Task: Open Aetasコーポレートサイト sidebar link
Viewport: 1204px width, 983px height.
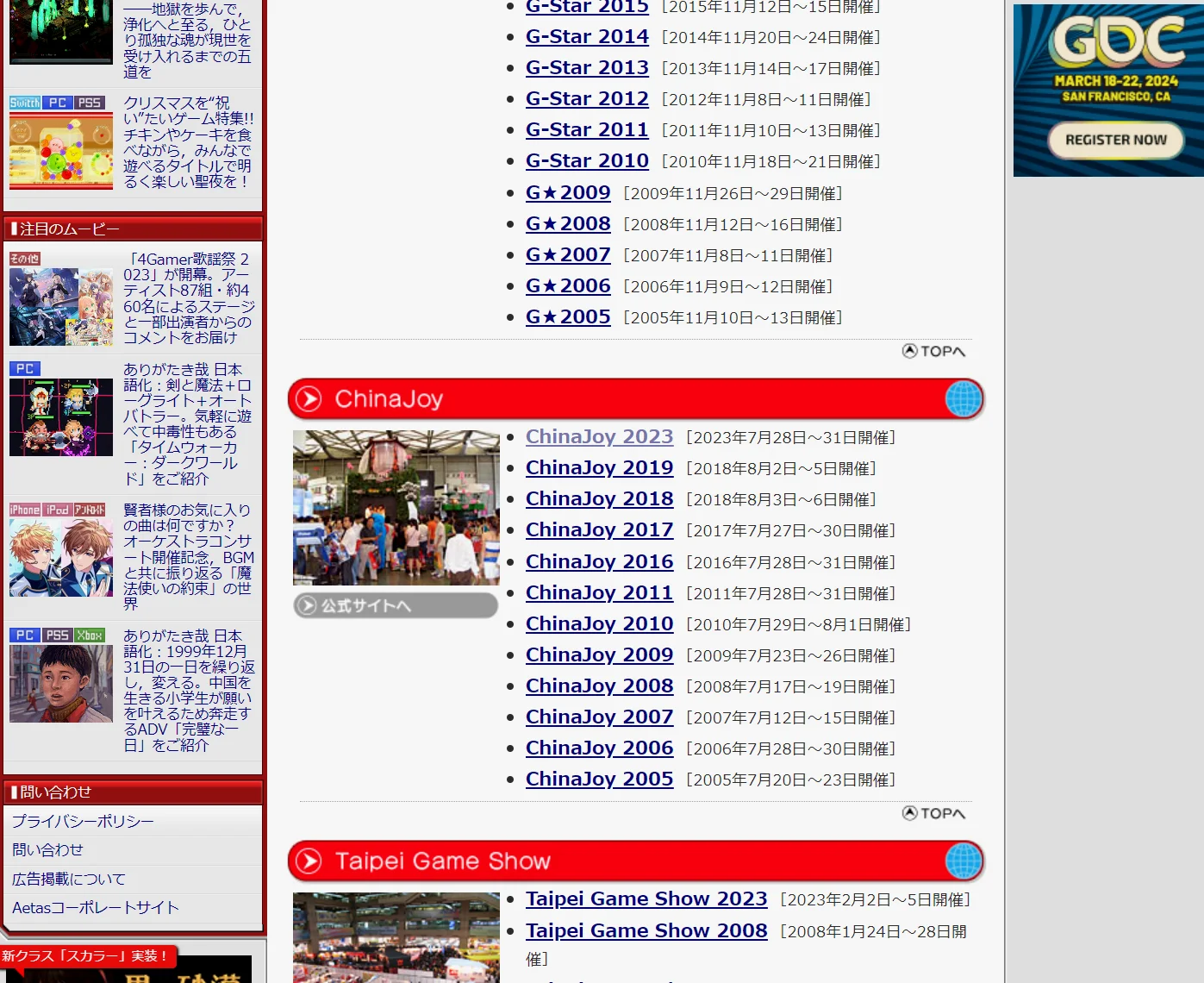Action: [x=96, y=908]
